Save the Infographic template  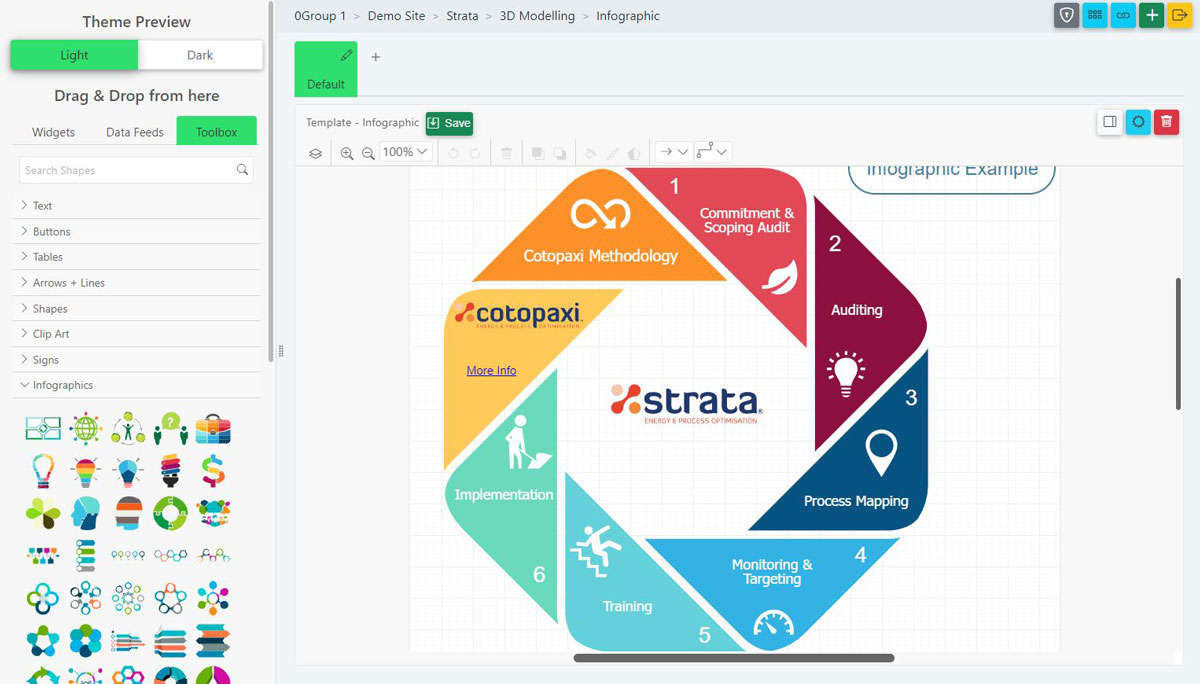tap(449, 123)
